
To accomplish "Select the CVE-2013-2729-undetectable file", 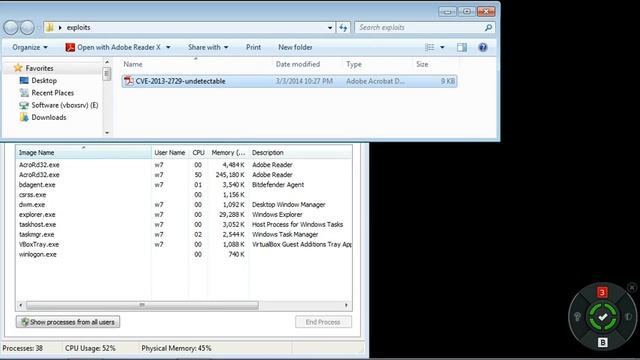I will coord(289,81).
